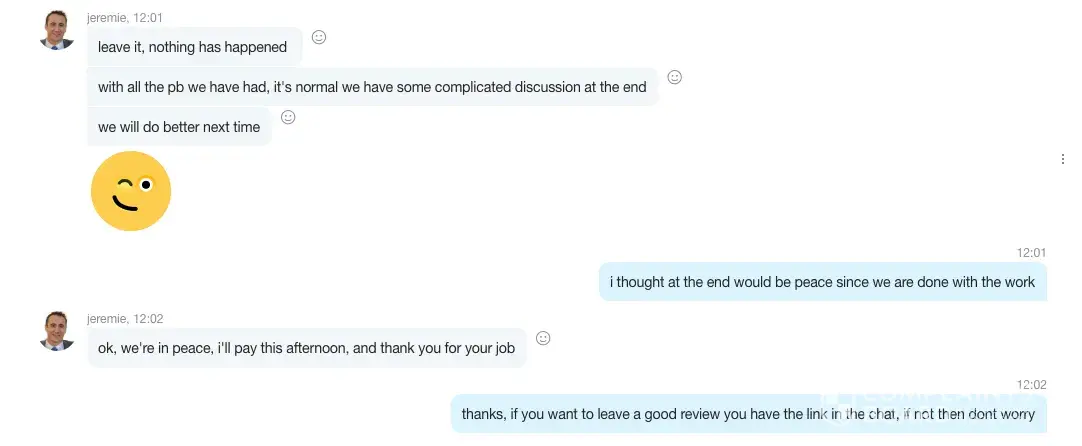Click the "with all the pb" message bubble
This screenshot has width=1082, height=446.
tap(372, 87)
